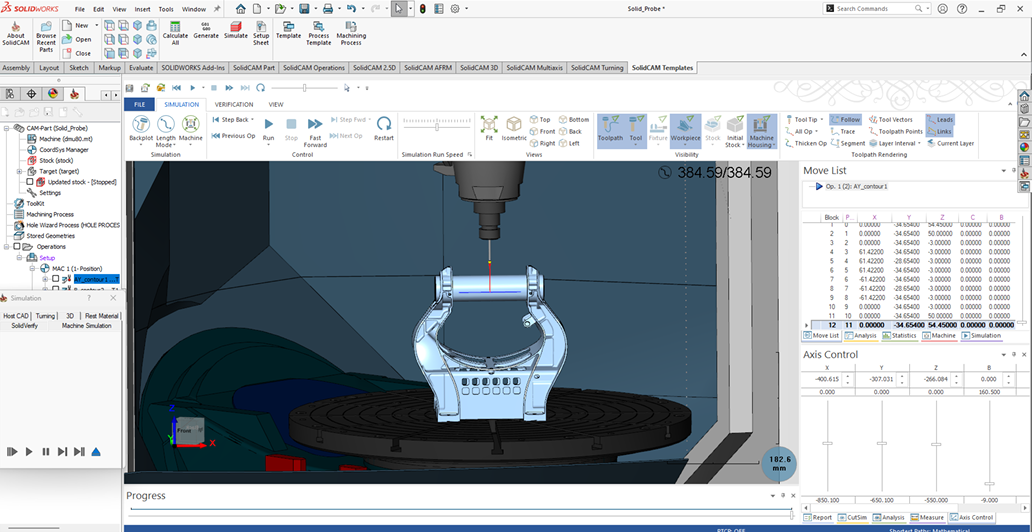Click Tool Vectors option
The width and height of the screenshot is (1032, 532).
890,120
